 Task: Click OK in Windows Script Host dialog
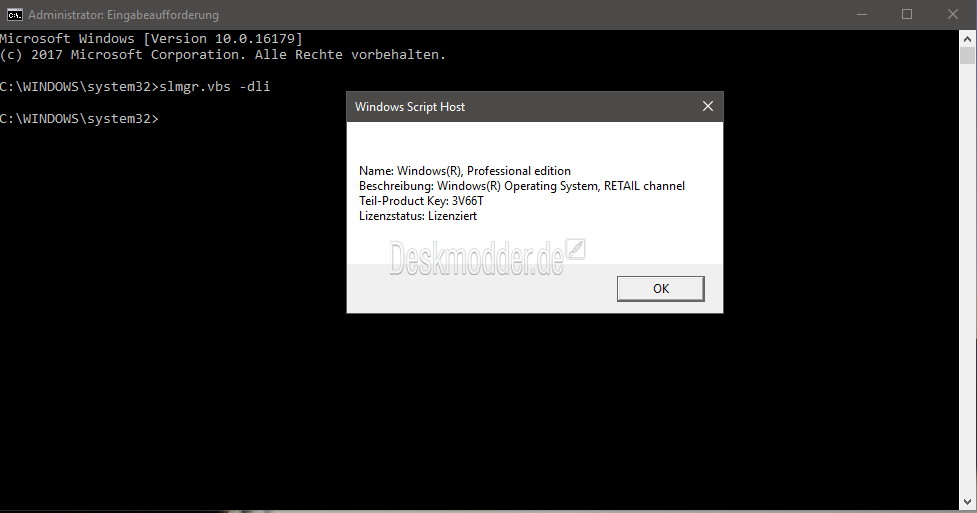(660, 289)
